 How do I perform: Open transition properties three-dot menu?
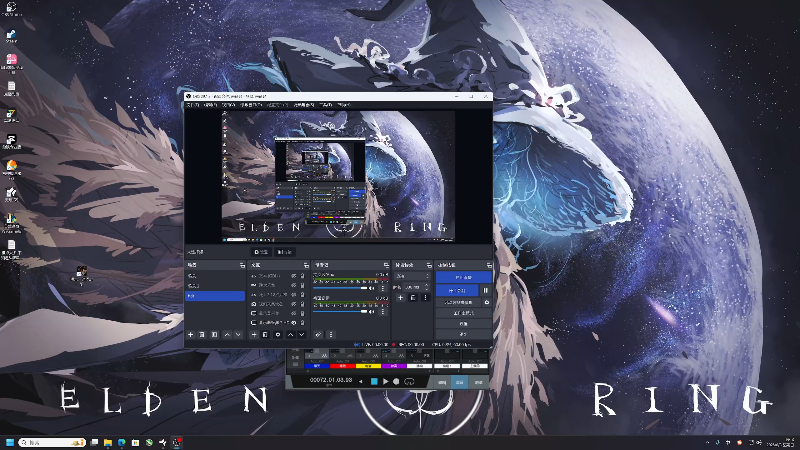pyautogui.click(x=425, y=297)
